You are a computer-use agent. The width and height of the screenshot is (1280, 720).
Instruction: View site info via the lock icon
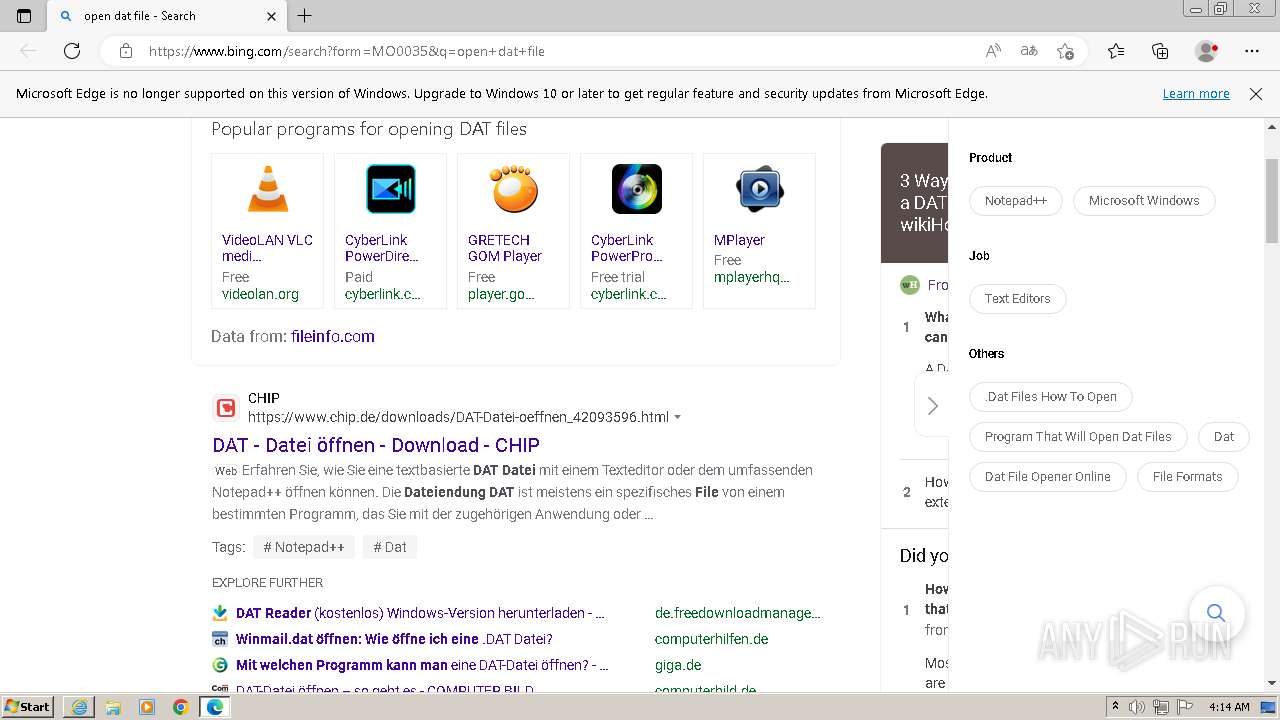126,51
